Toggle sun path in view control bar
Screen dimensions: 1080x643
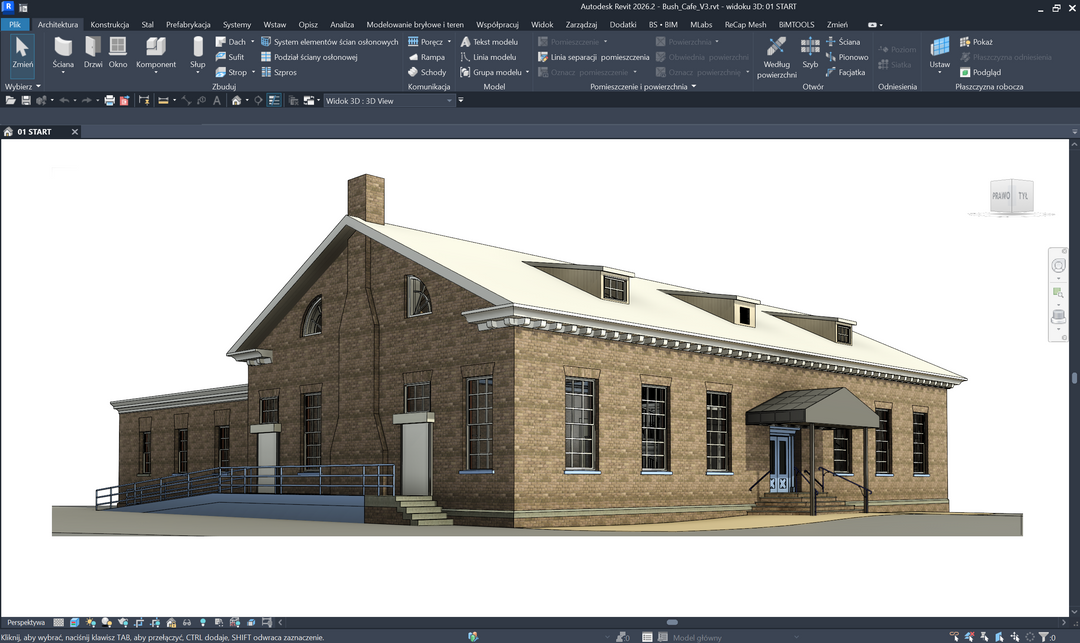coord(91,623)
